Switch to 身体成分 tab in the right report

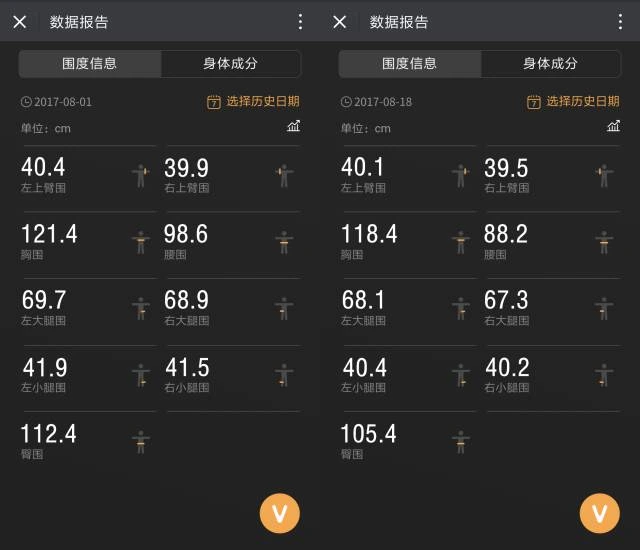click(x=550, y=63)
